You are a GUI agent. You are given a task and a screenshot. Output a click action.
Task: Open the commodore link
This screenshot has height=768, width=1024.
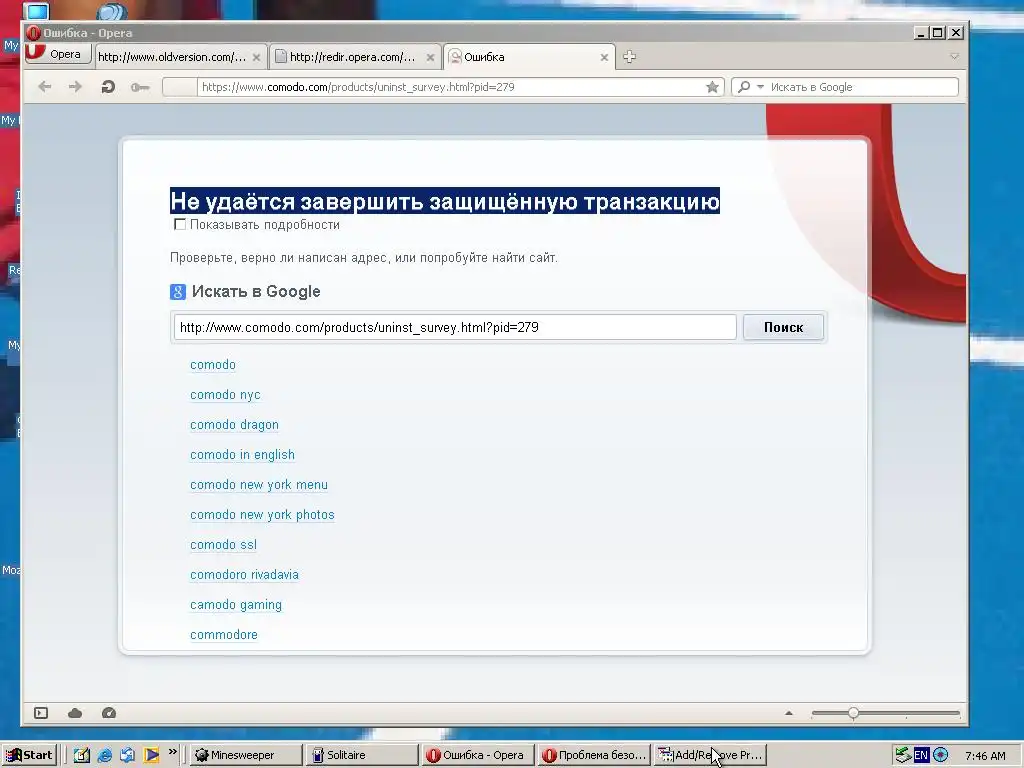pyautogui.click(x=224, y=635)
